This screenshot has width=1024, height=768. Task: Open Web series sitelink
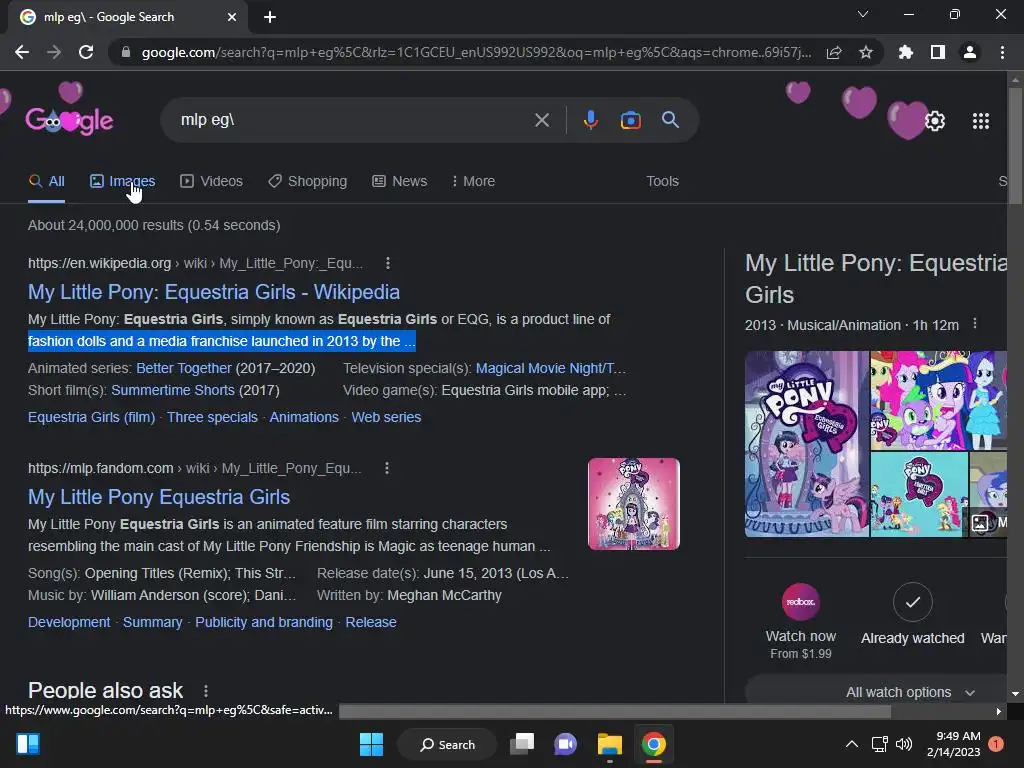coord(386,417)
